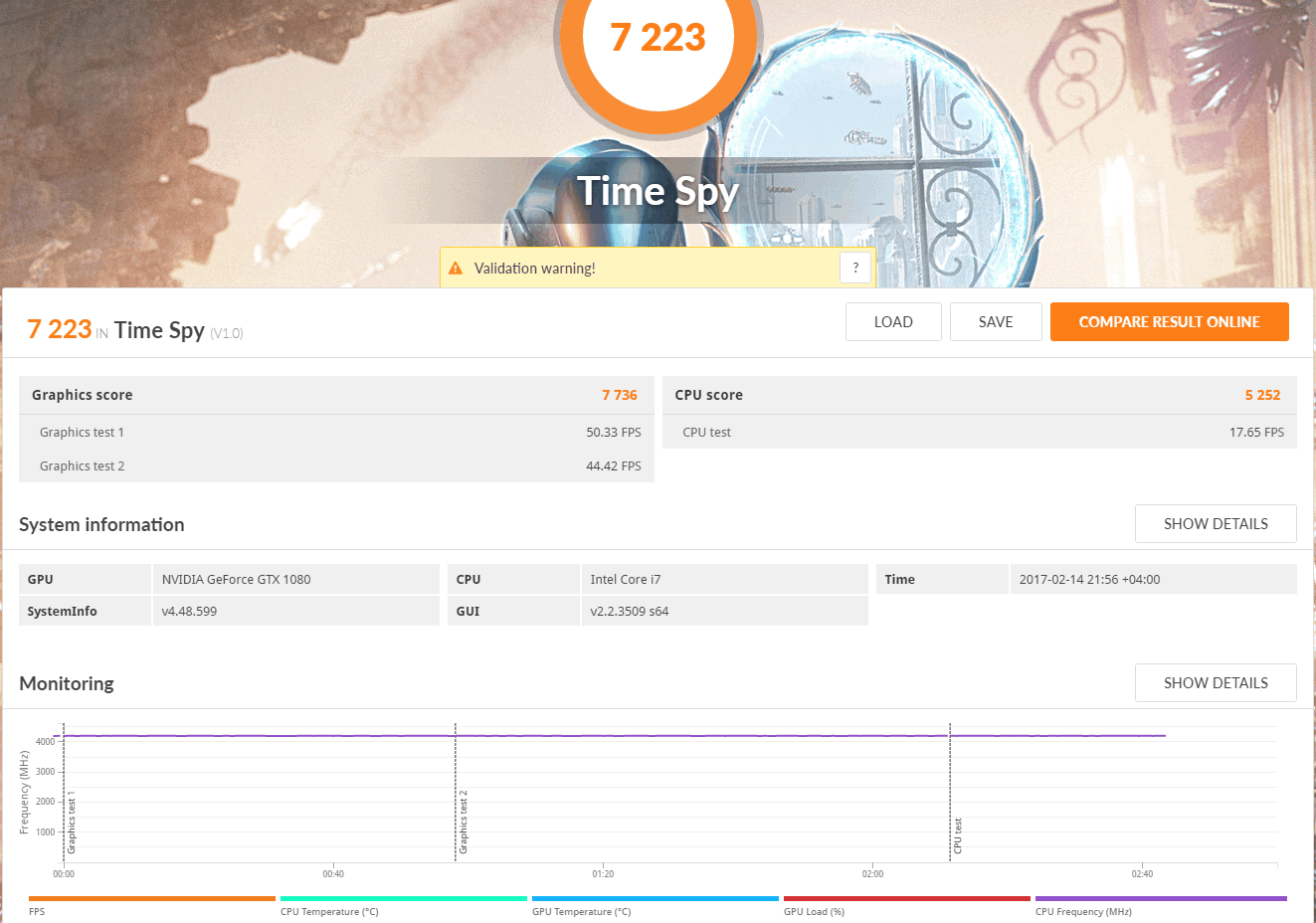Save the benchmark result

click(x=995, y=322)
